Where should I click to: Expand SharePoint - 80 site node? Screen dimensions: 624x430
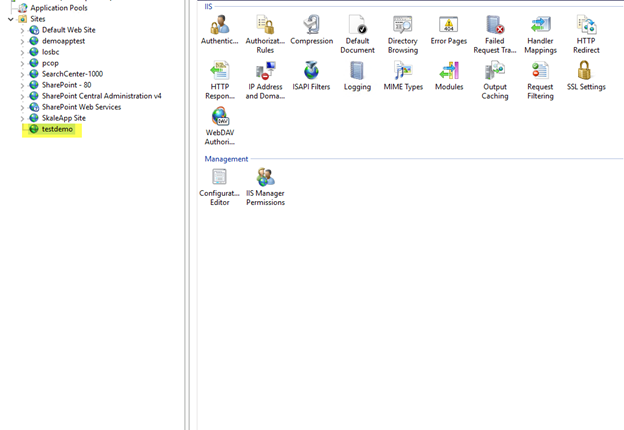tap(22, 85)
